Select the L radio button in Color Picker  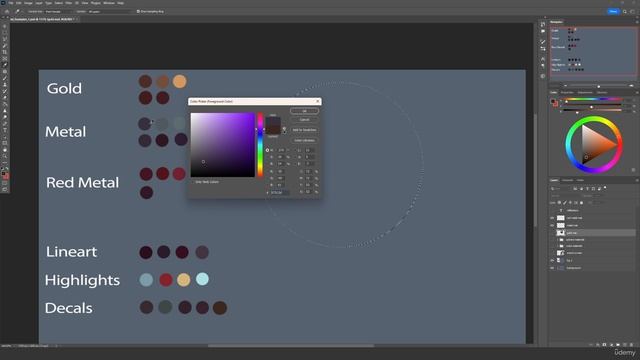click(296, 150)
